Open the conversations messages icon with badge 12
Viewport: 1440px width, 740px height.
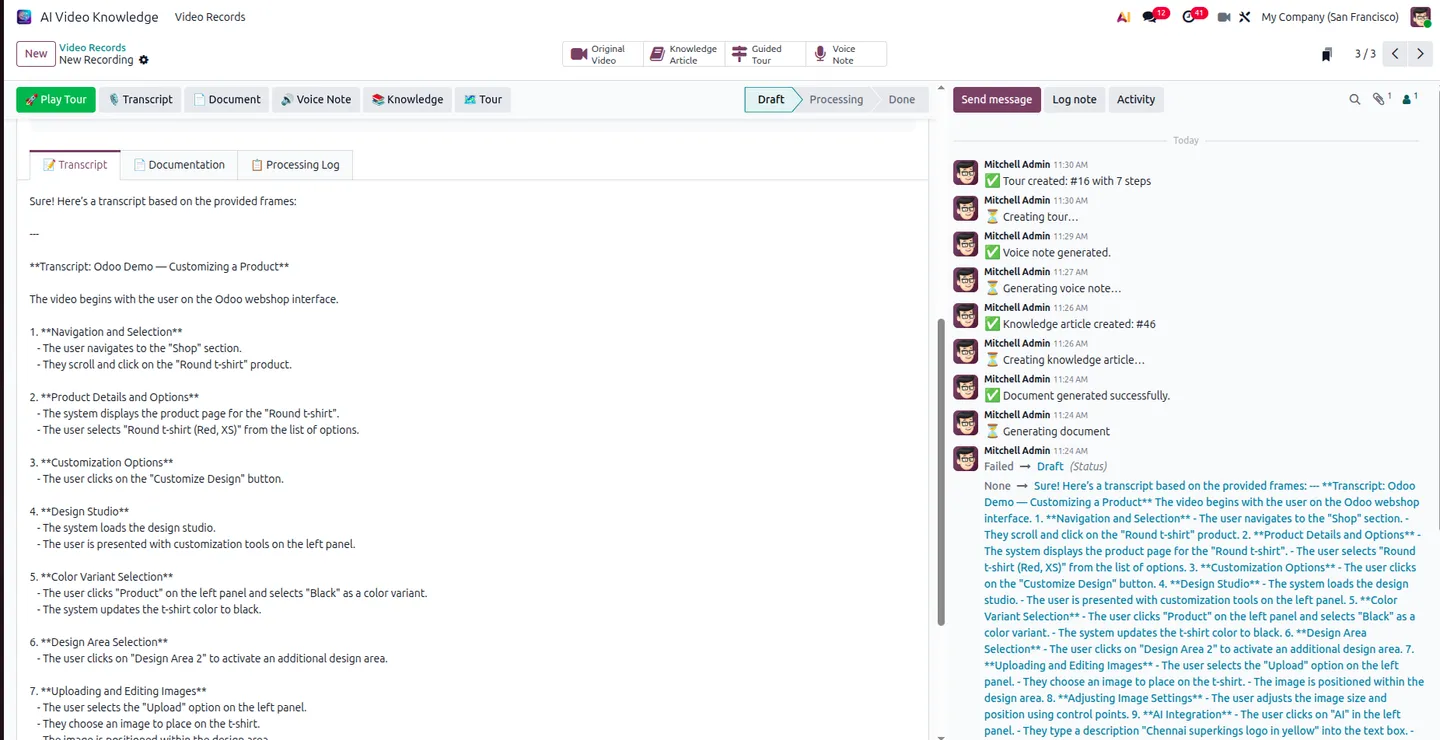tap(1152, 17)
